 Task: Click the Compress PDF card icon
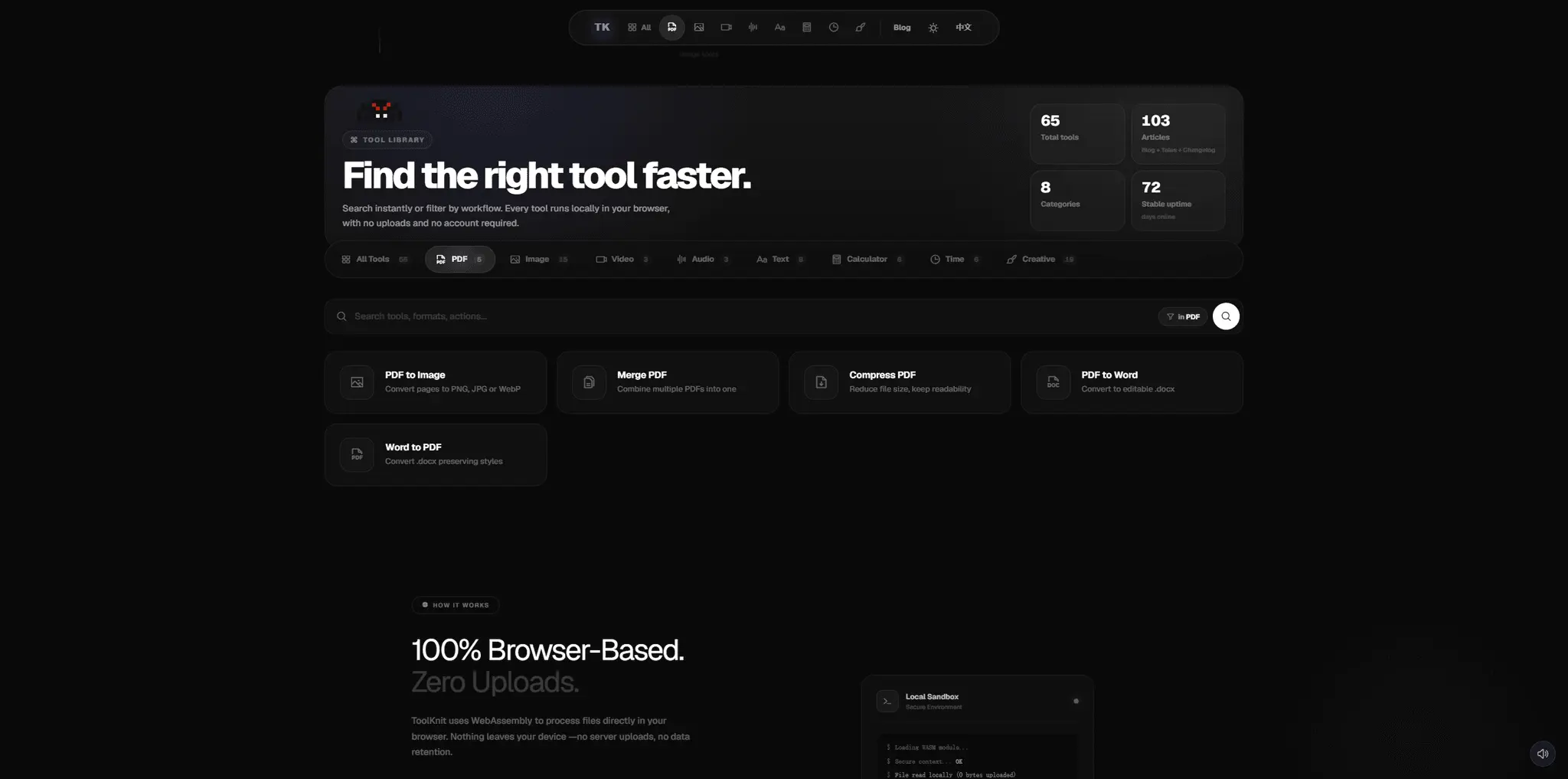tap(821, 382)
